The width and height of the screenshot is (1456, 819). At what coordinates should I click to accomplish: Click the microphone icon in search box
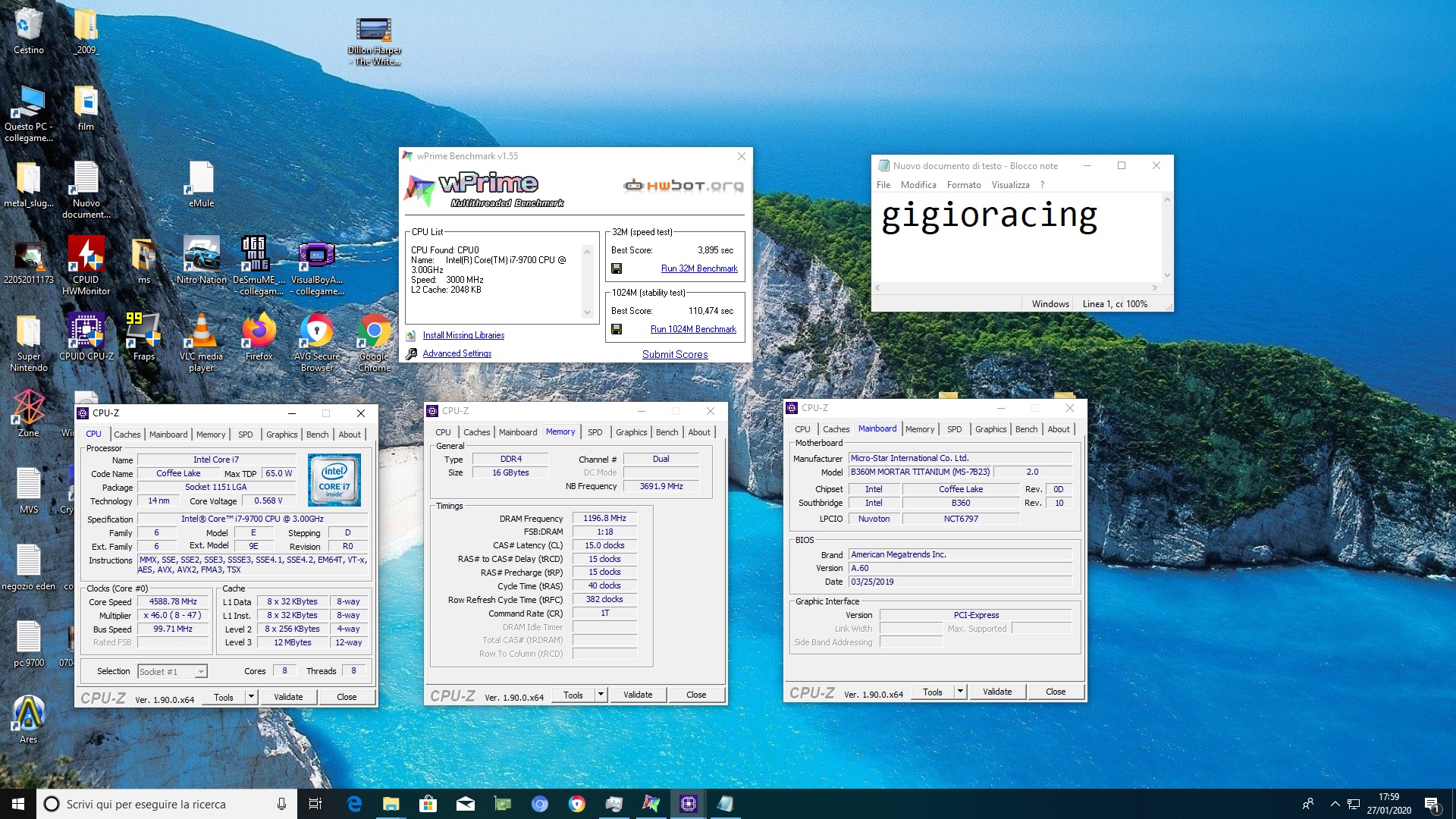coord(281,804)
